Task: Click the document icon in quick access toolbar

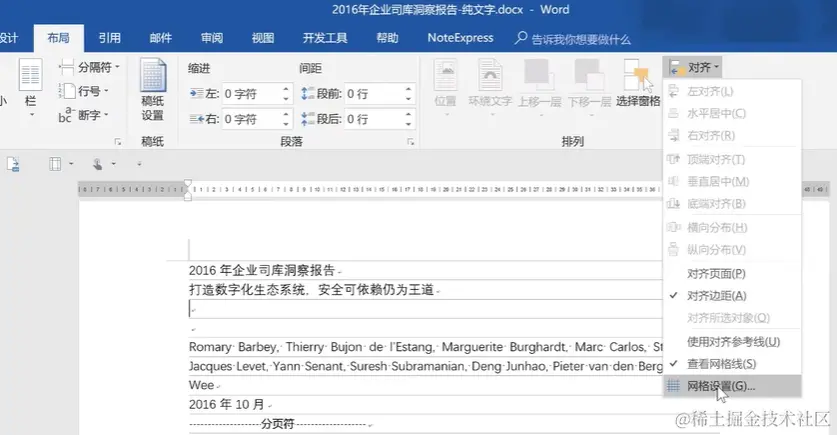Action: [x=13, y=164]
